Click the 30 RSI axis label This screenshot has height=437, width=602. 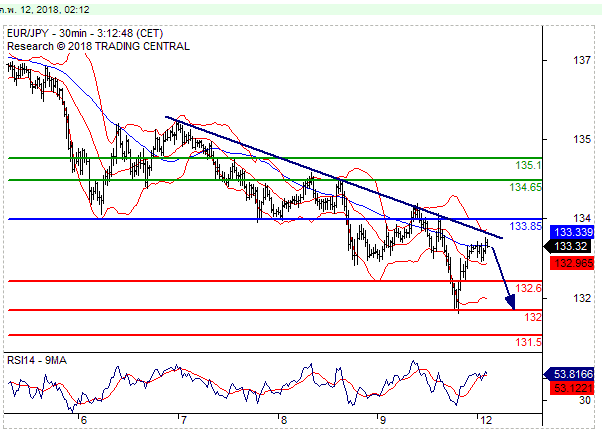[585, 401]
